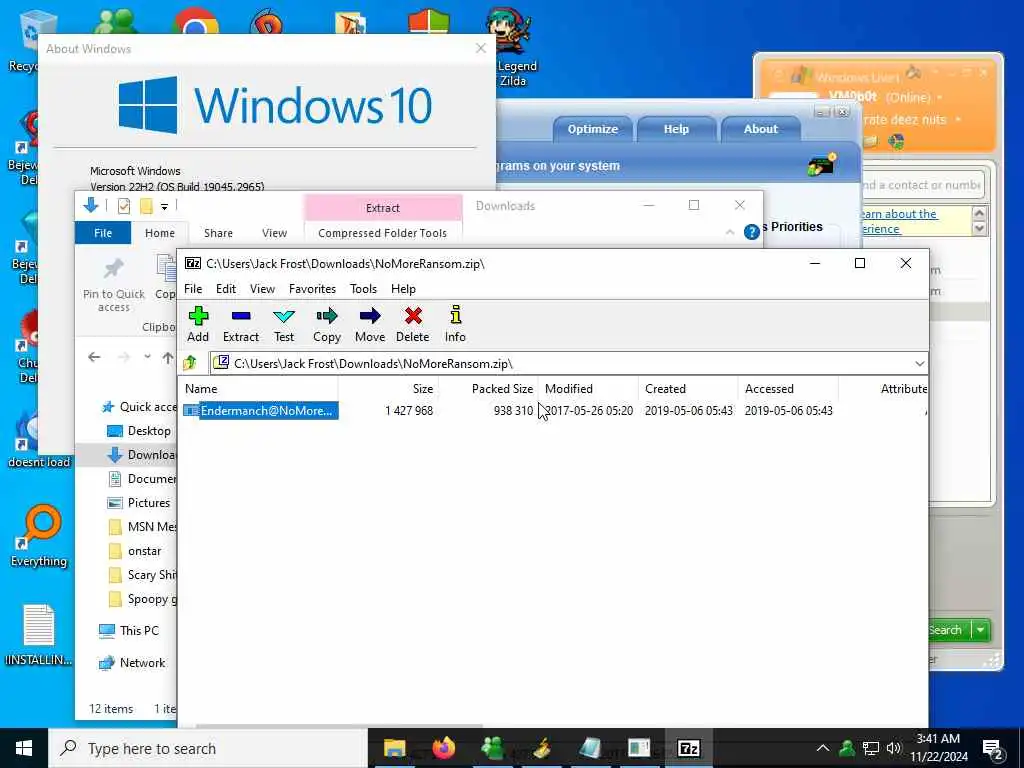The image size is (1024, 768).
Task: Open the Favorites menu in 7-Zip
Action: (312, 289)
